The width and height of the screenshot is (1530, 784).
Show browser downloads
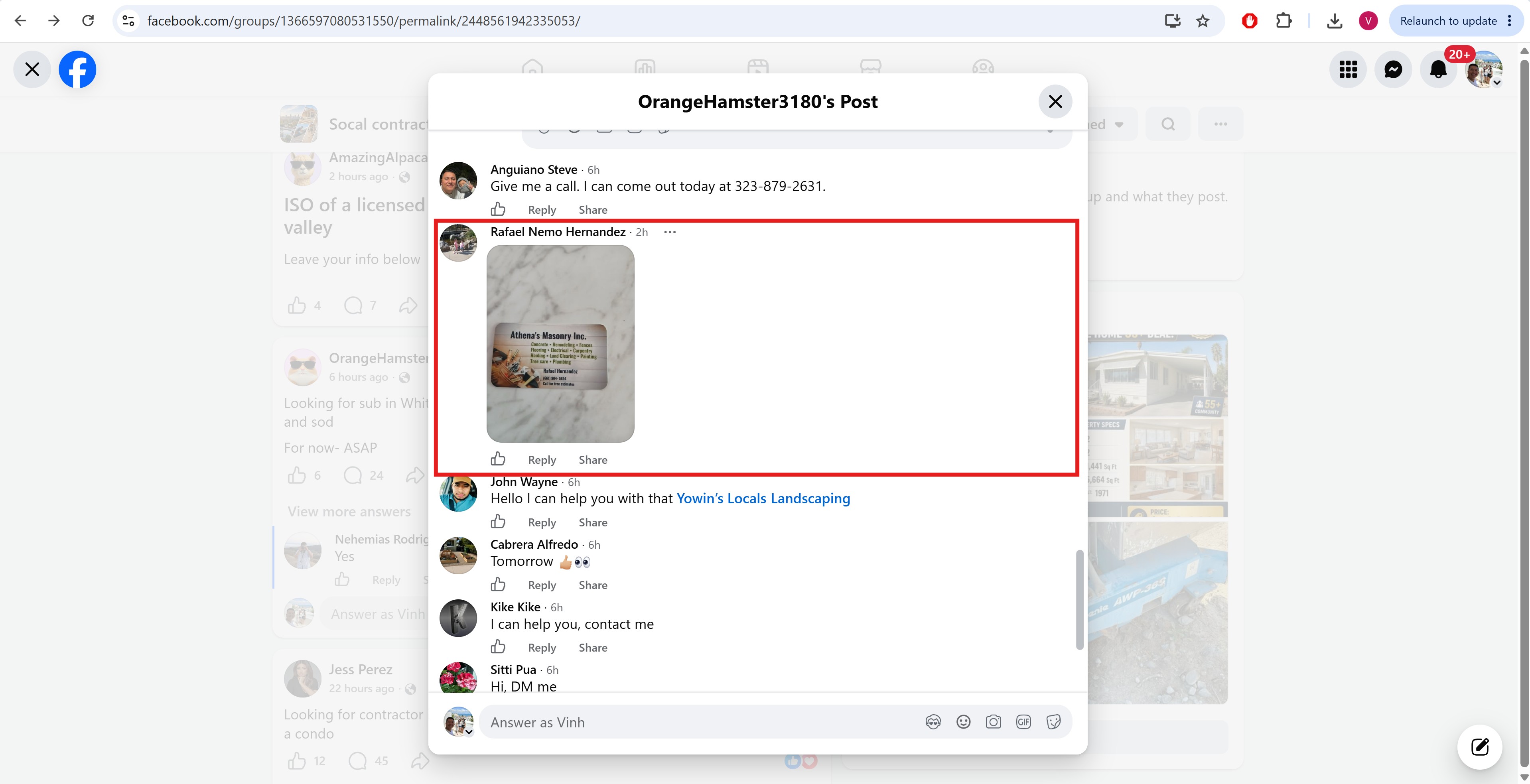[x=1335, y=21]
